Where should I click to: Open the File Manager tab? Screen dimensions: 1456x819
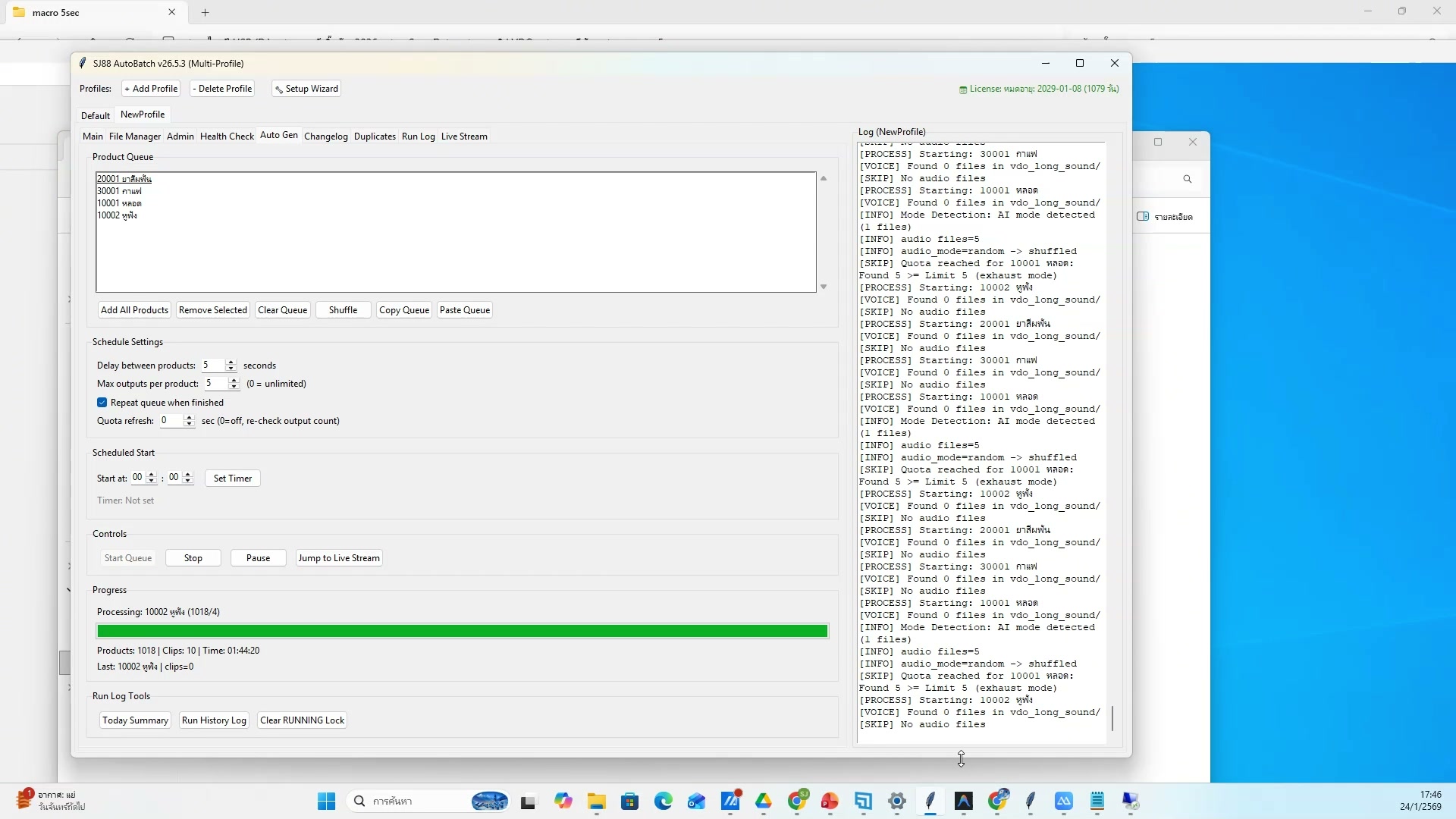click(134, 136)
